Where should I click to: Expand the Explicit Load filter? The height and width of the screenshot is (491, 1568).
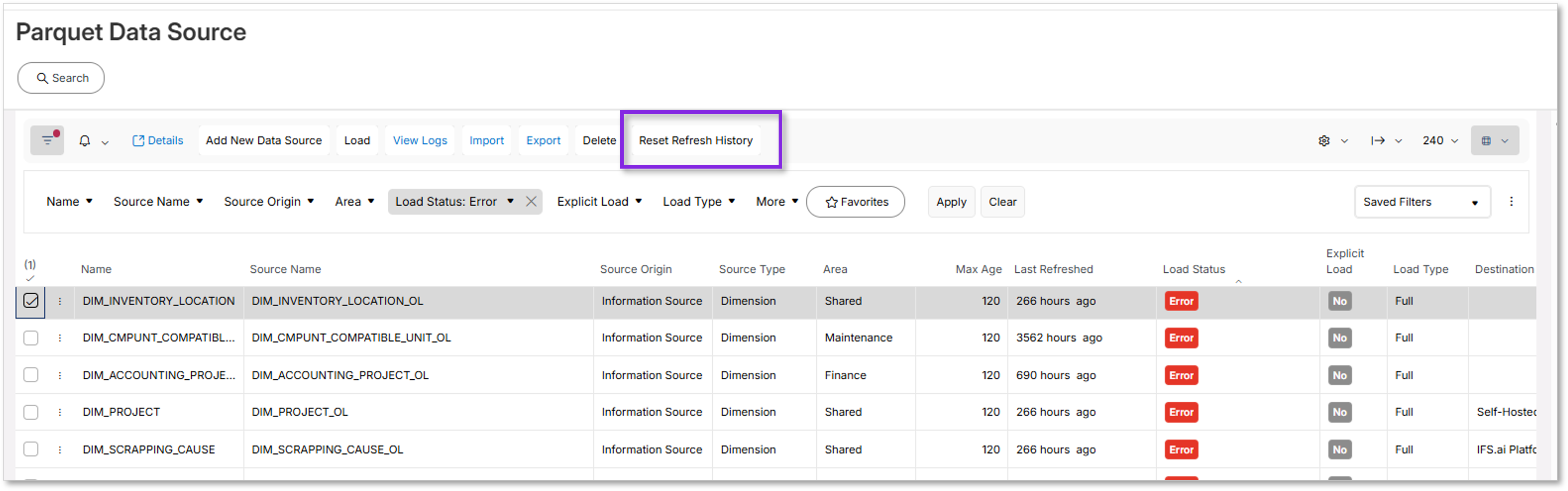[599, 201]
